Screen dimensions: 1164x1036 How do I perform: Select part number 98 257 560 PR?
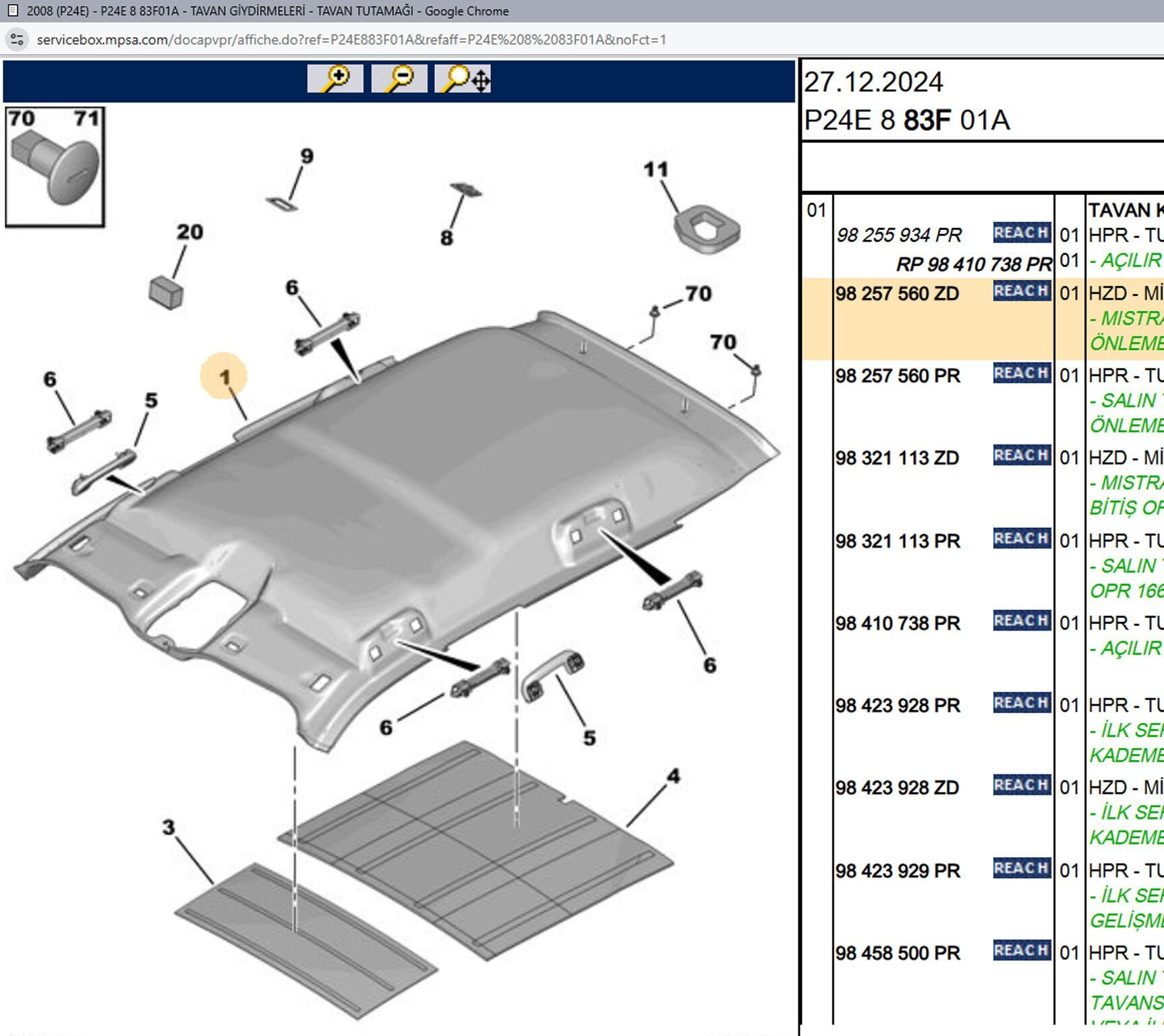[x=897, y=376]
